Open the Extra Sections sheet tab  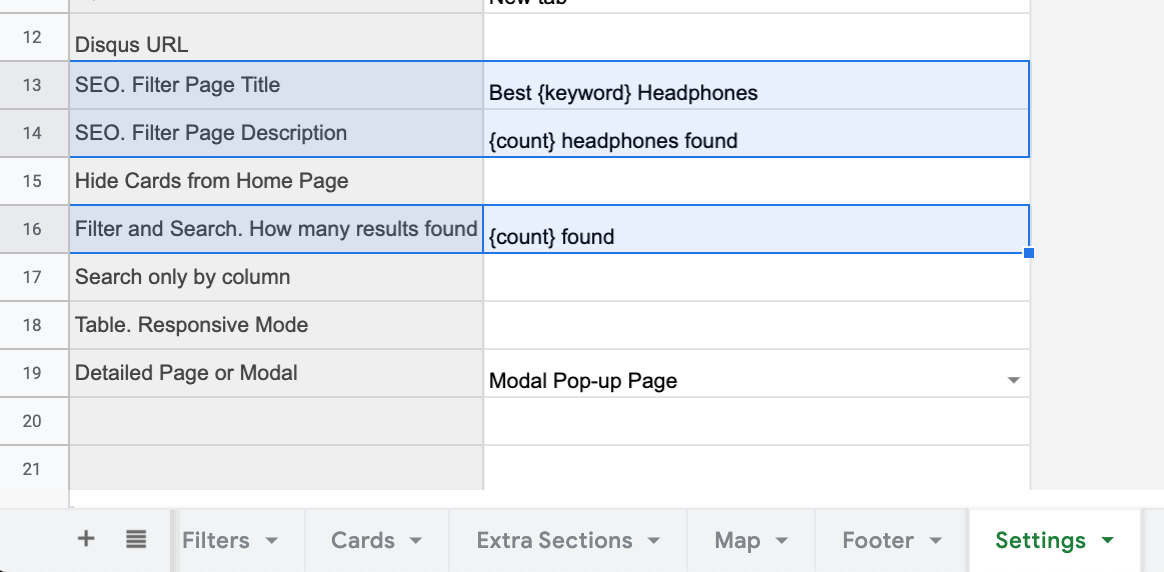click(554, 540)
